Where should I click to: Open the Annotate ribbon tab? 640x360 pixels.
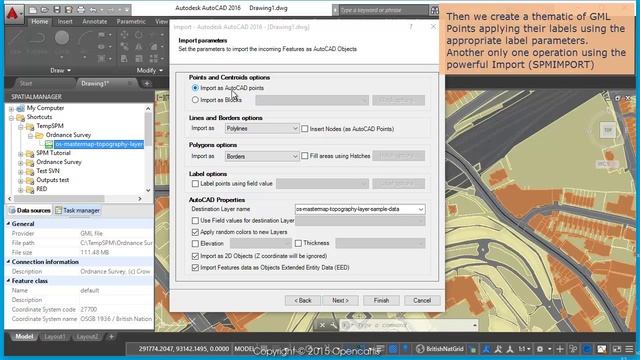(95, 21)
